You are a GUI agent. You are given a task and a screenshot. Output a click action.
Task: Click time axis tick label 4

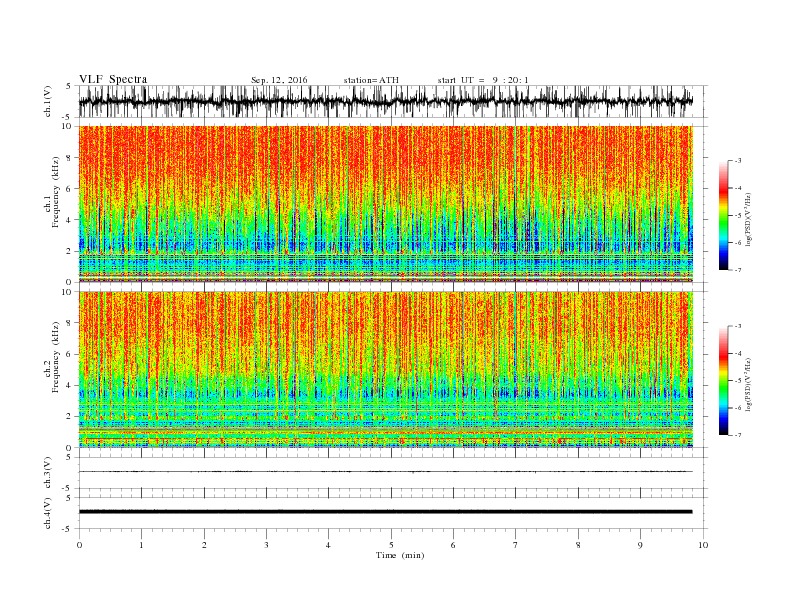tap(328, 545)
